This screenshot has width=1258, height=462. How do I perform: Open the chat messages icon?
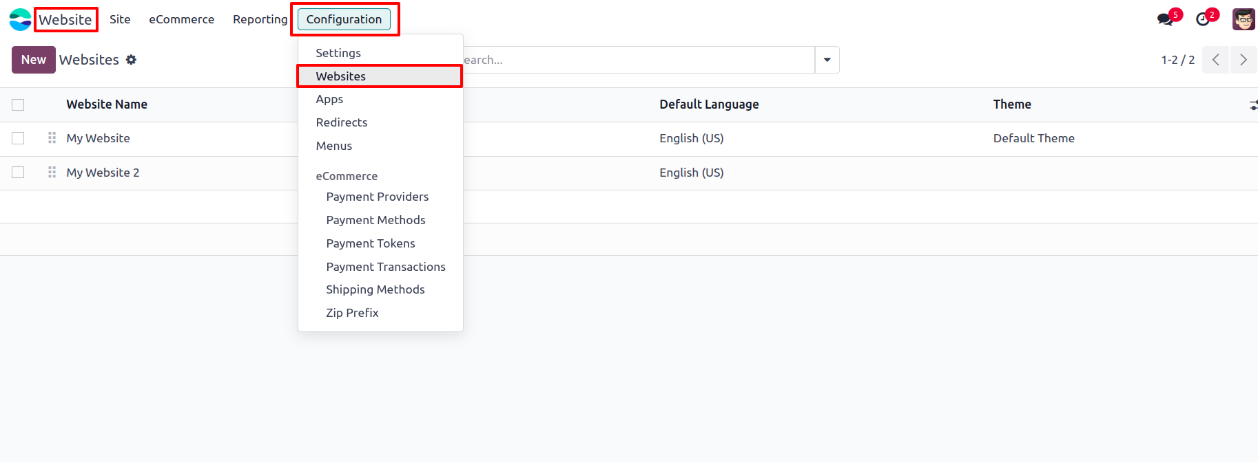pos(1165,20)
